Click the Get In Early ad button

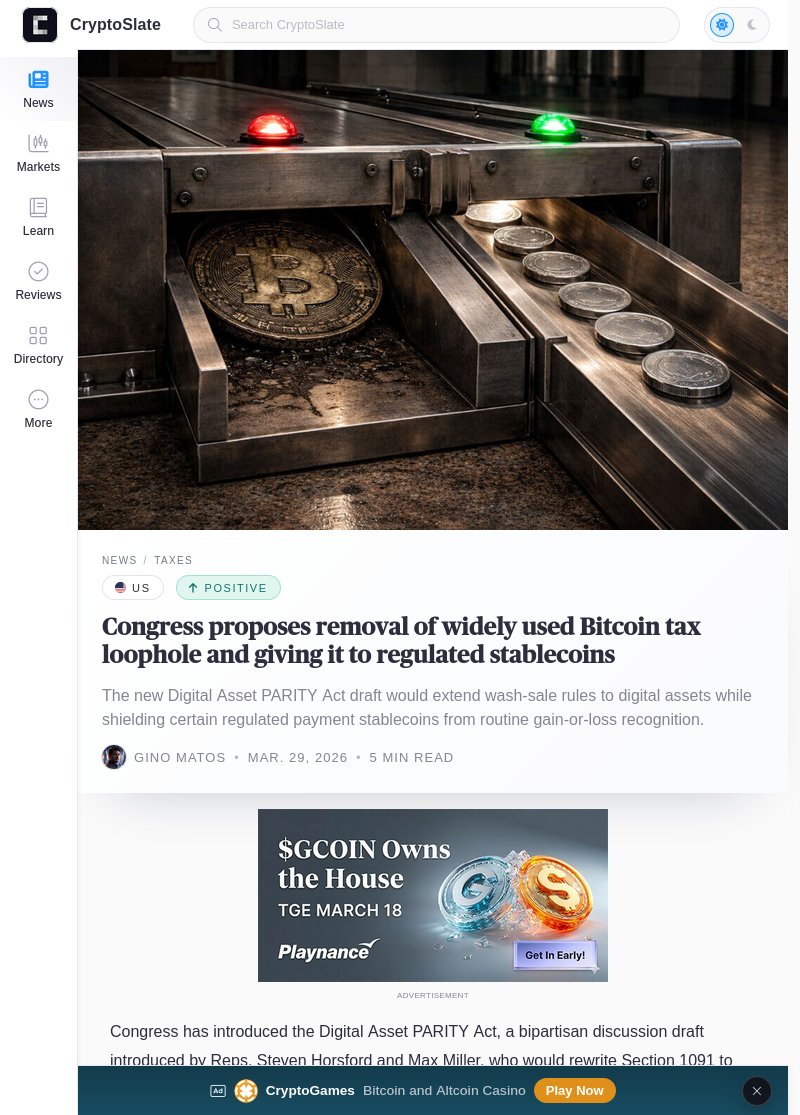(555, 955)
